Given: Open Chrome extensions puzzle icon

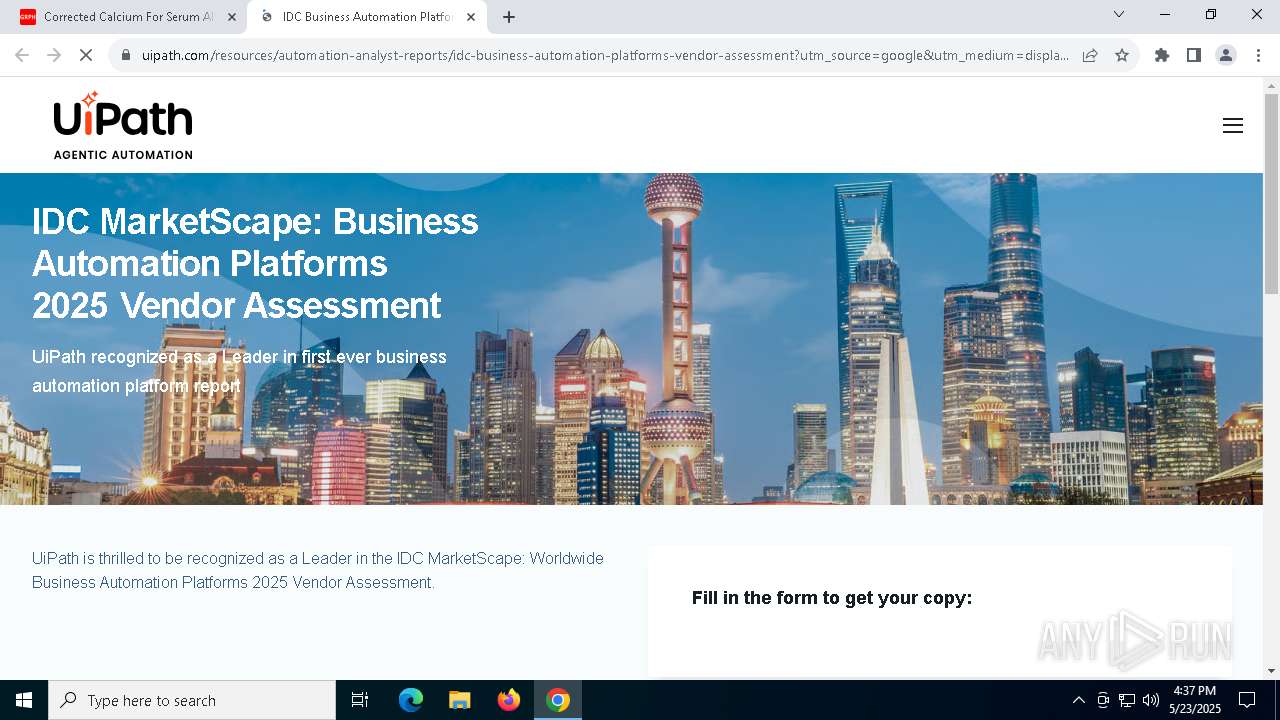Looking at the screenshot, I should 1162,55.
